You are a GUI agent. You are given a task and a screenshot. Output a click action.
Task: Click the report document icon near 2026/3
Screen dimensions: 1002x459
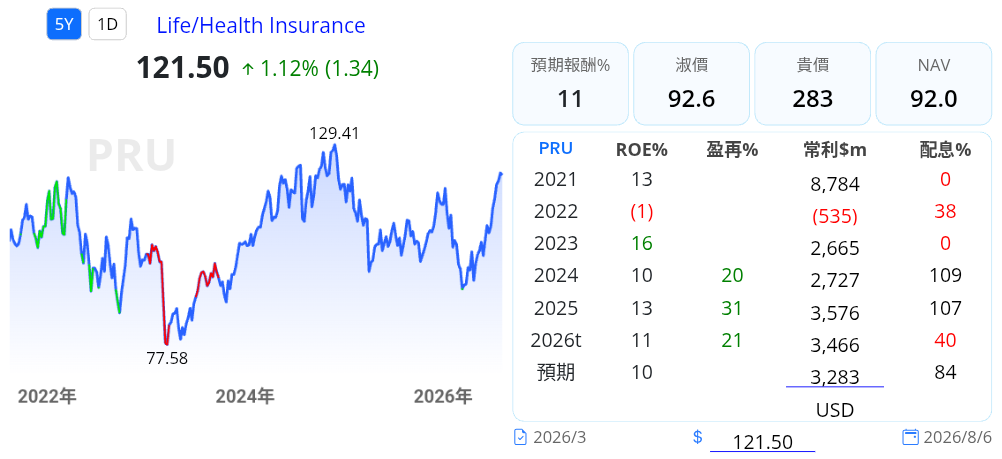(521, 437)
